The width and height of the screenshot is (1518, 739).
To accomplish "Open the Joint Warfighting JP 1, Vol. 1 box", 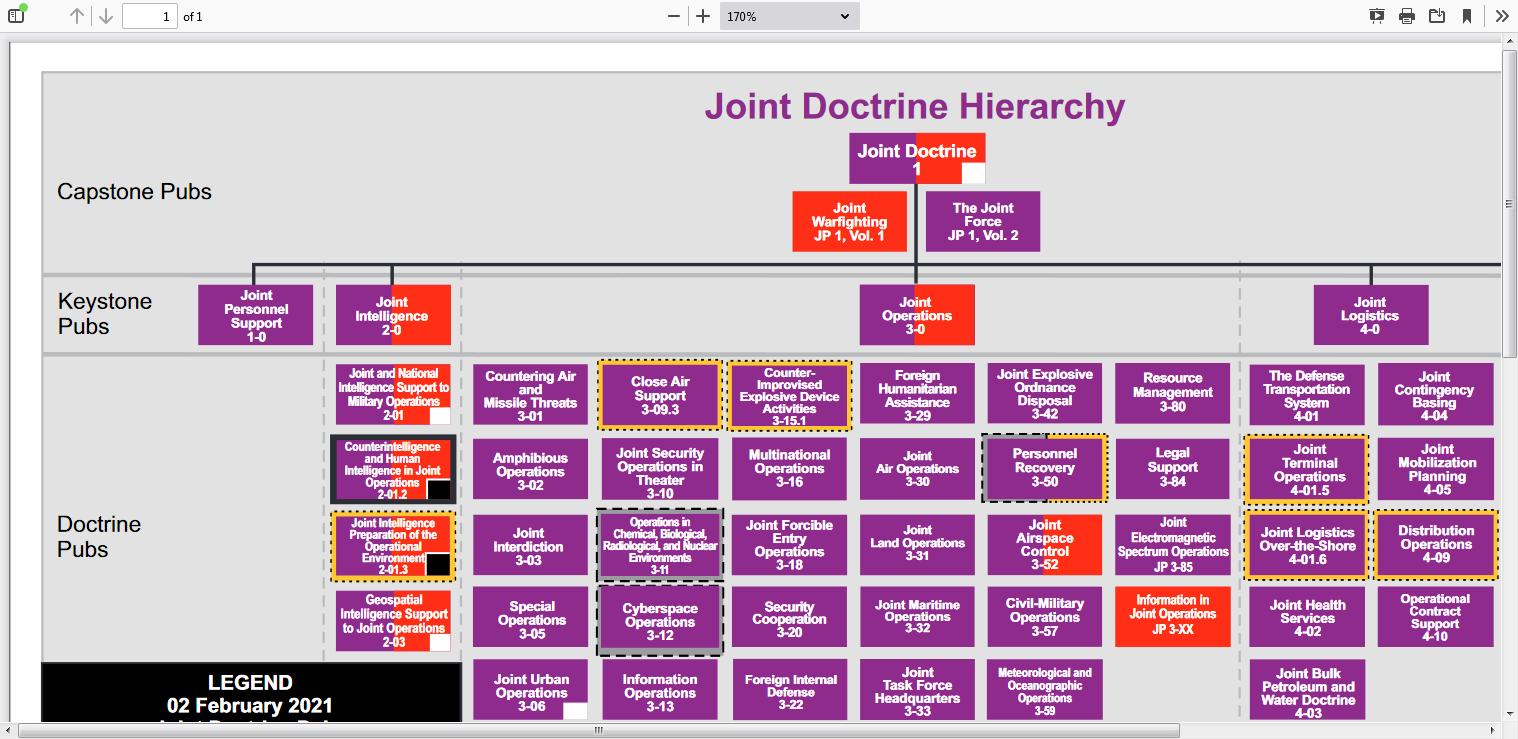I will (x=849, y=222).
